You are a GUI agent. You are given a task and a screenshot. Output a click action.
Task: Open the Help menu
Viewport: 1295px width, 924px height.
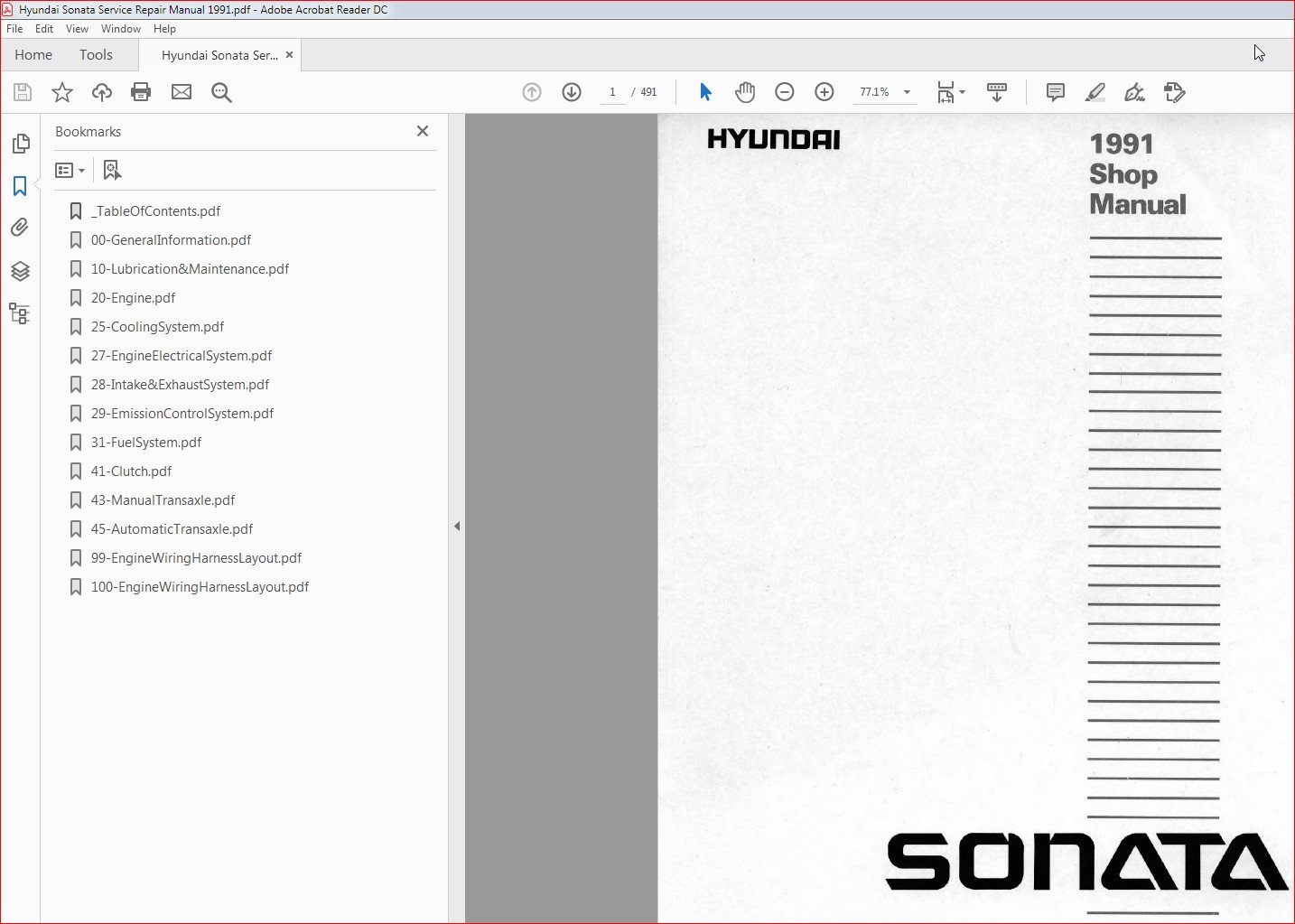164,29
